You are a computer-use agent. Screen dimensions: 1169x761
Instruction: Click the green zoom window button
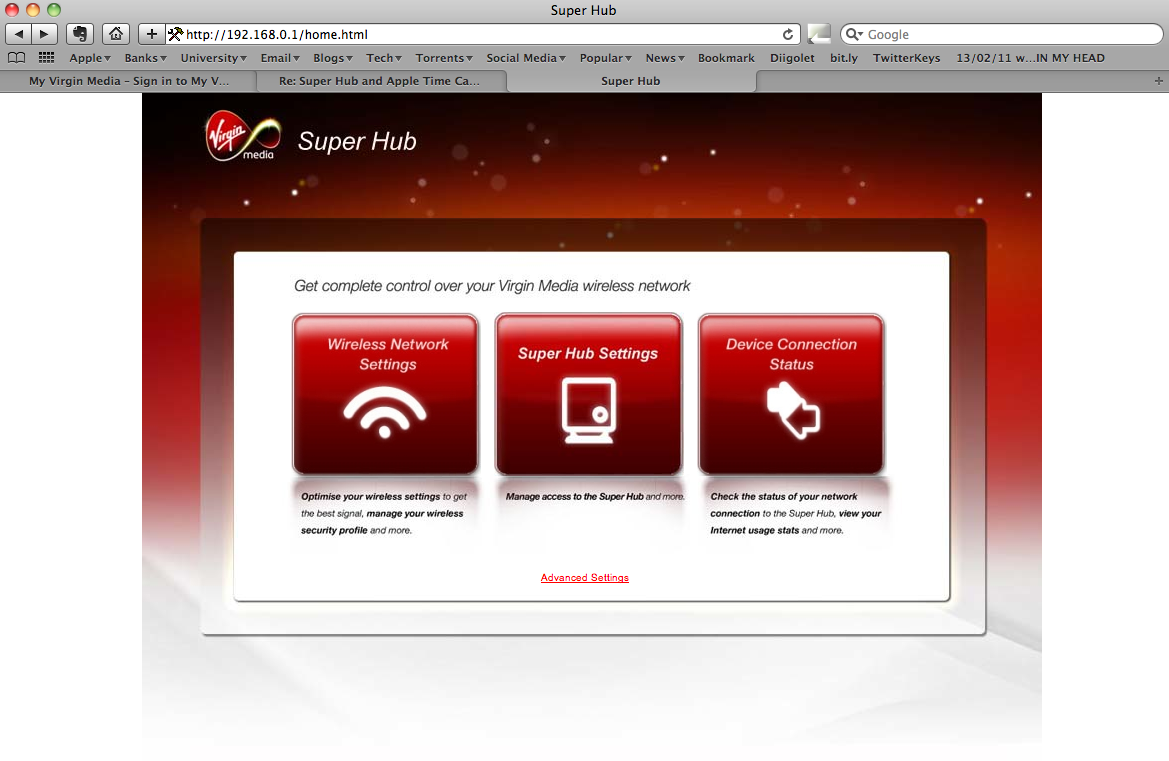pos(54,10)
